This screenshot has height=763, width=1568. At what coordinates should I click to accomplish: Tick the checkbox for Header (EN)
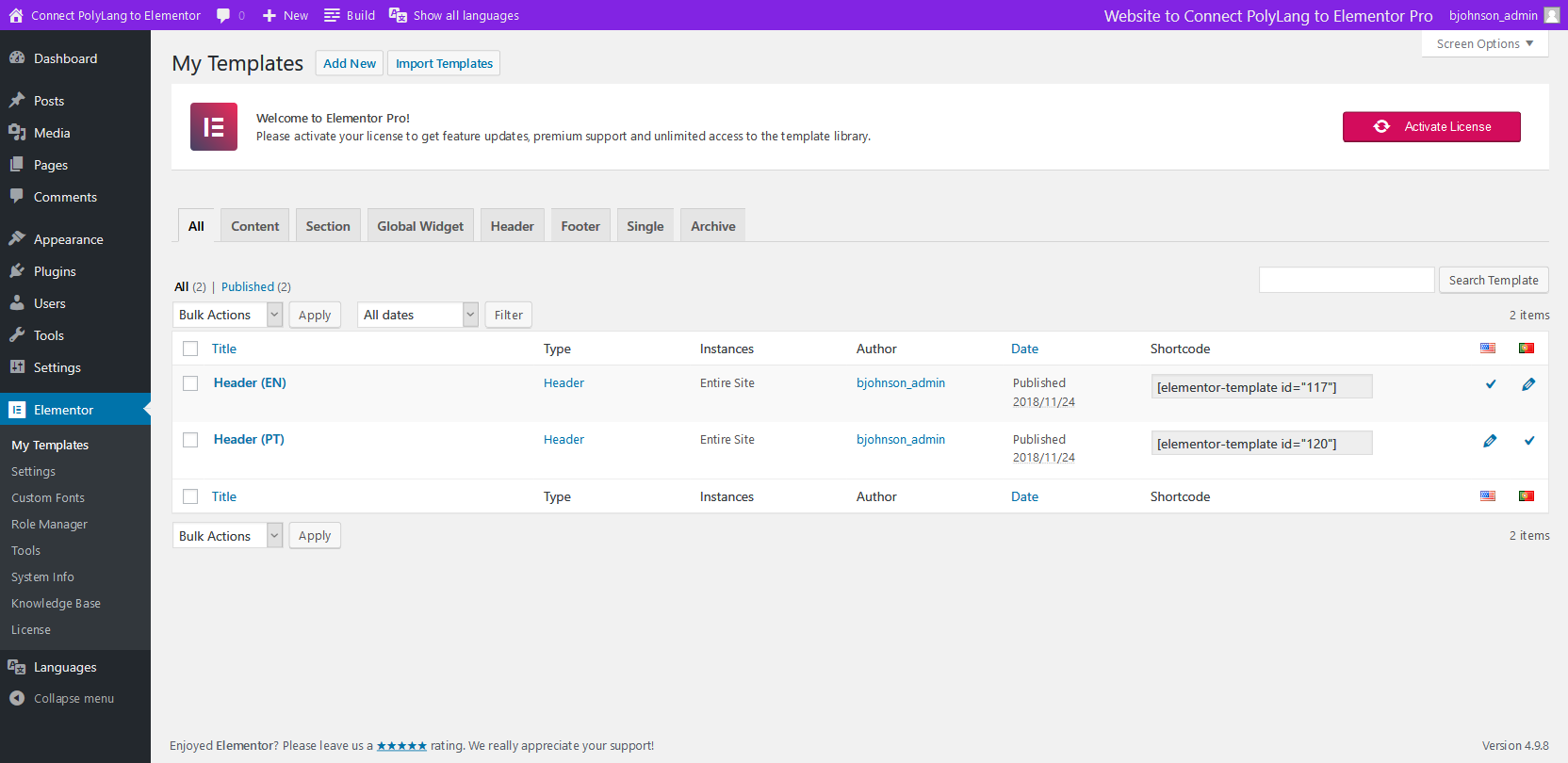pos(190,383)
